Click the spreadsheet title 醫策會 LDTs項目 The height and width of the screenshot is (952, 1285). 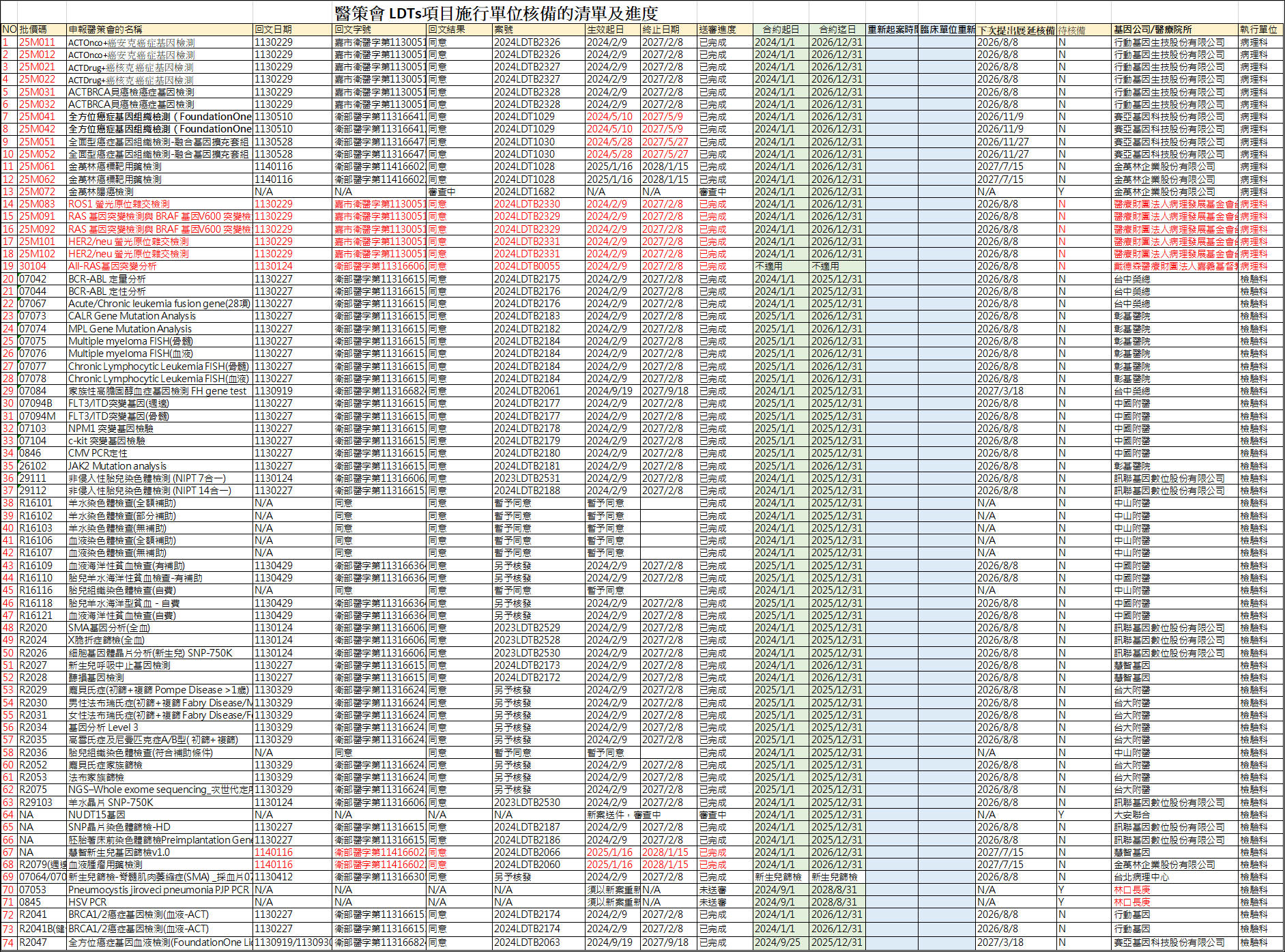pyautogui.click(x=496, y=12)
